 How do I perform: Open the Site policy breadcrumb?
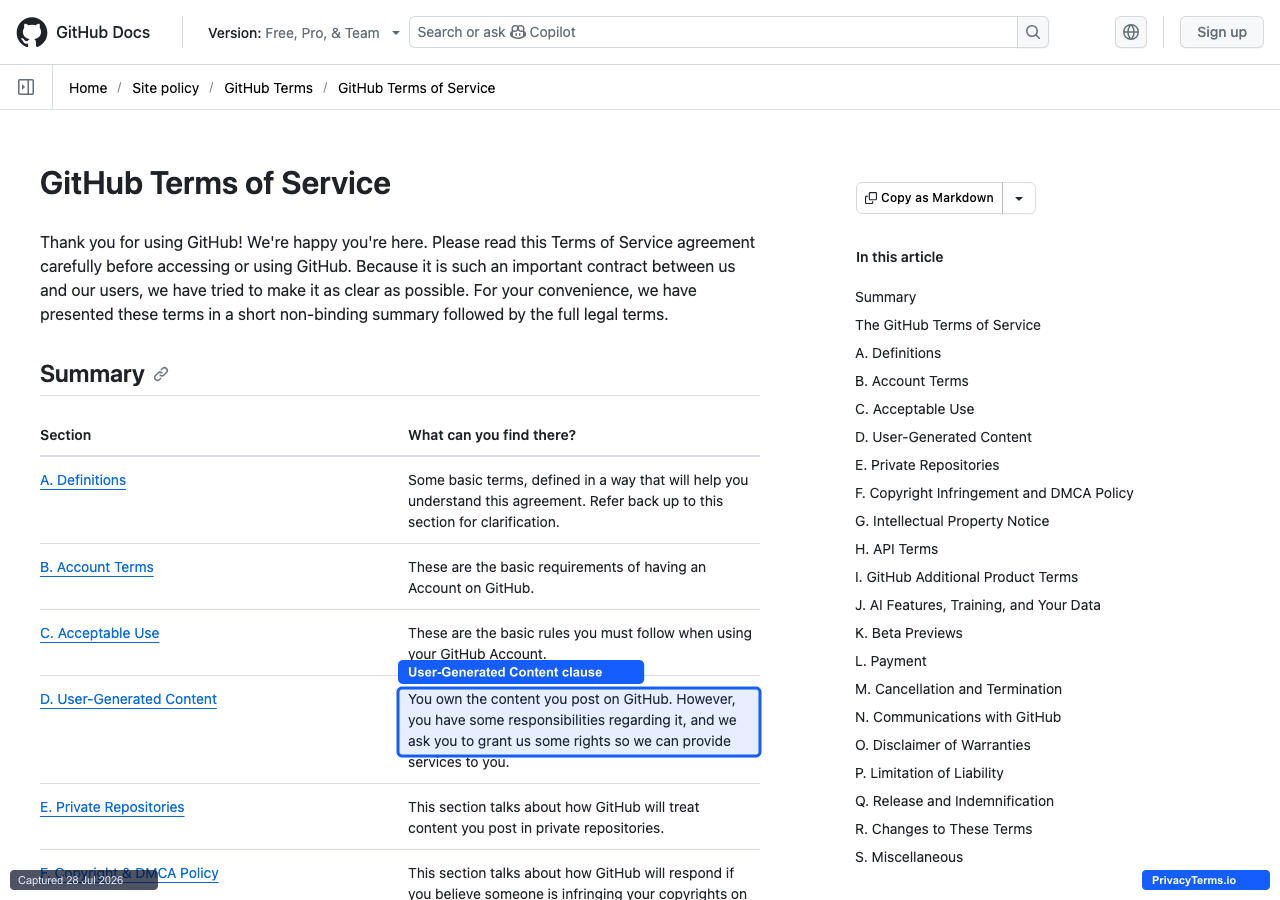pos(166,88)
